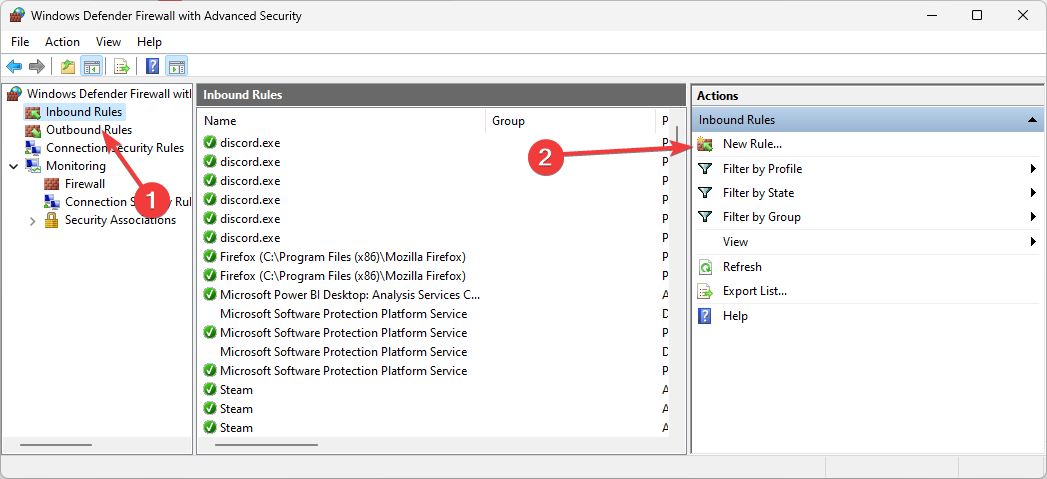Click the Export List toolbar icon
Screen dimensions: 1047x479
[121, 66]
